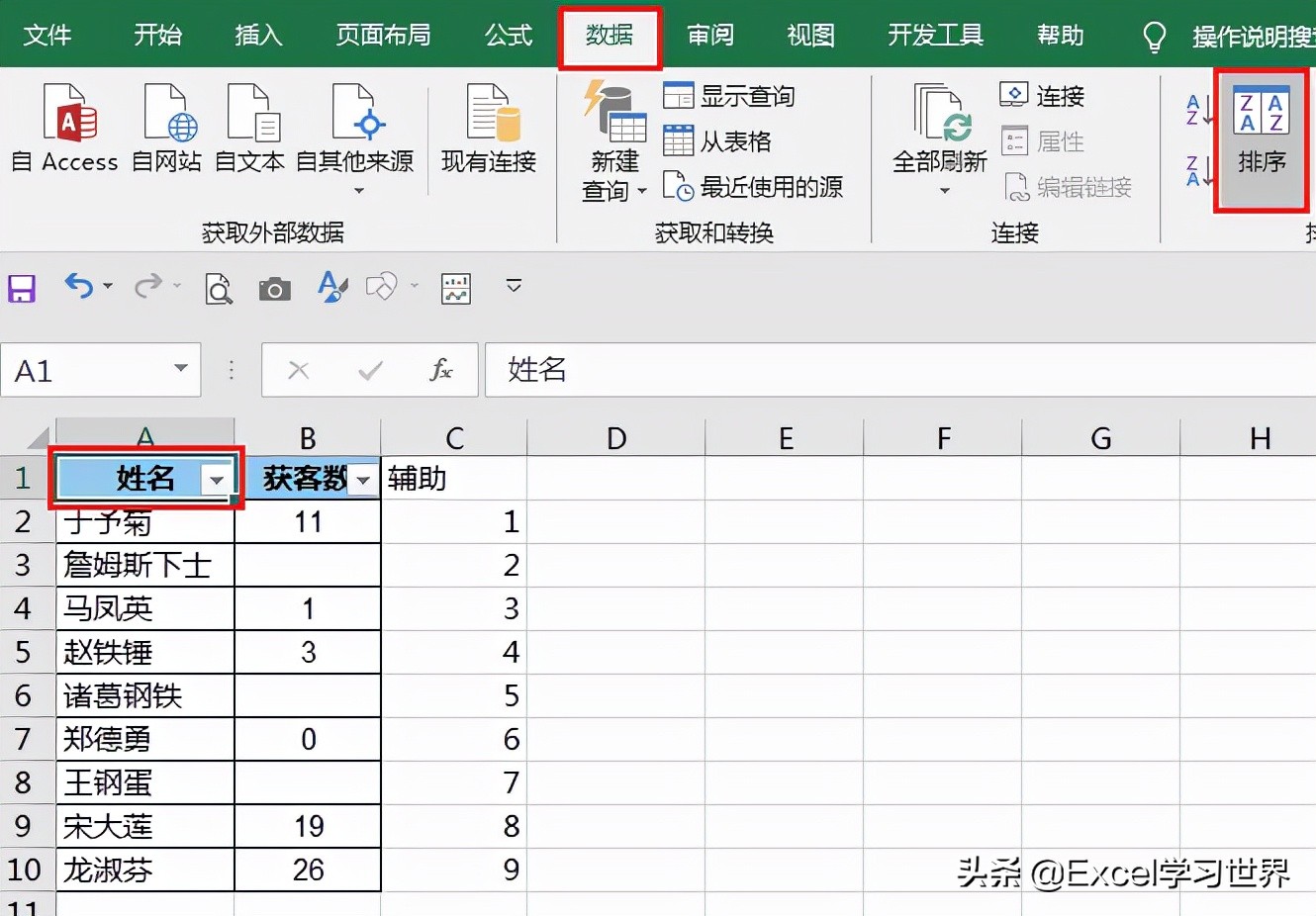Click 最近使用的源 icon

(x=755, y=186)
